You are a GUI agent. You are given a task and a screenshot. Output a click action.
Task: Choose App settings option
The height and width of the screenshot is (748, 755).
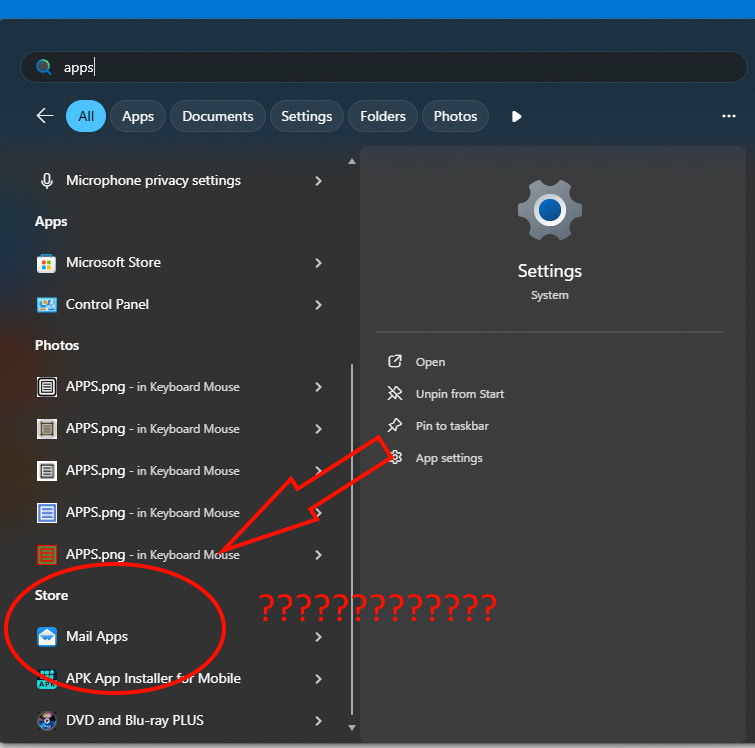point(449,458)
